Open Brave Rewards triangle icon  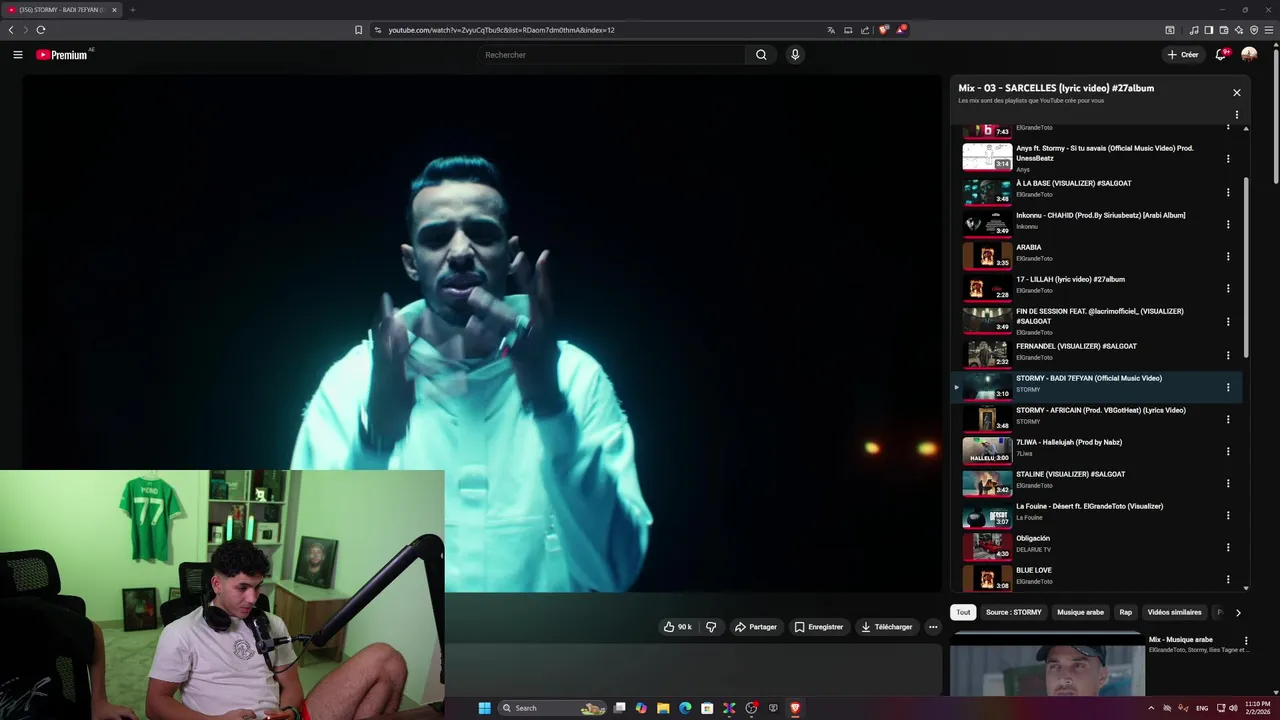point(900,30)
